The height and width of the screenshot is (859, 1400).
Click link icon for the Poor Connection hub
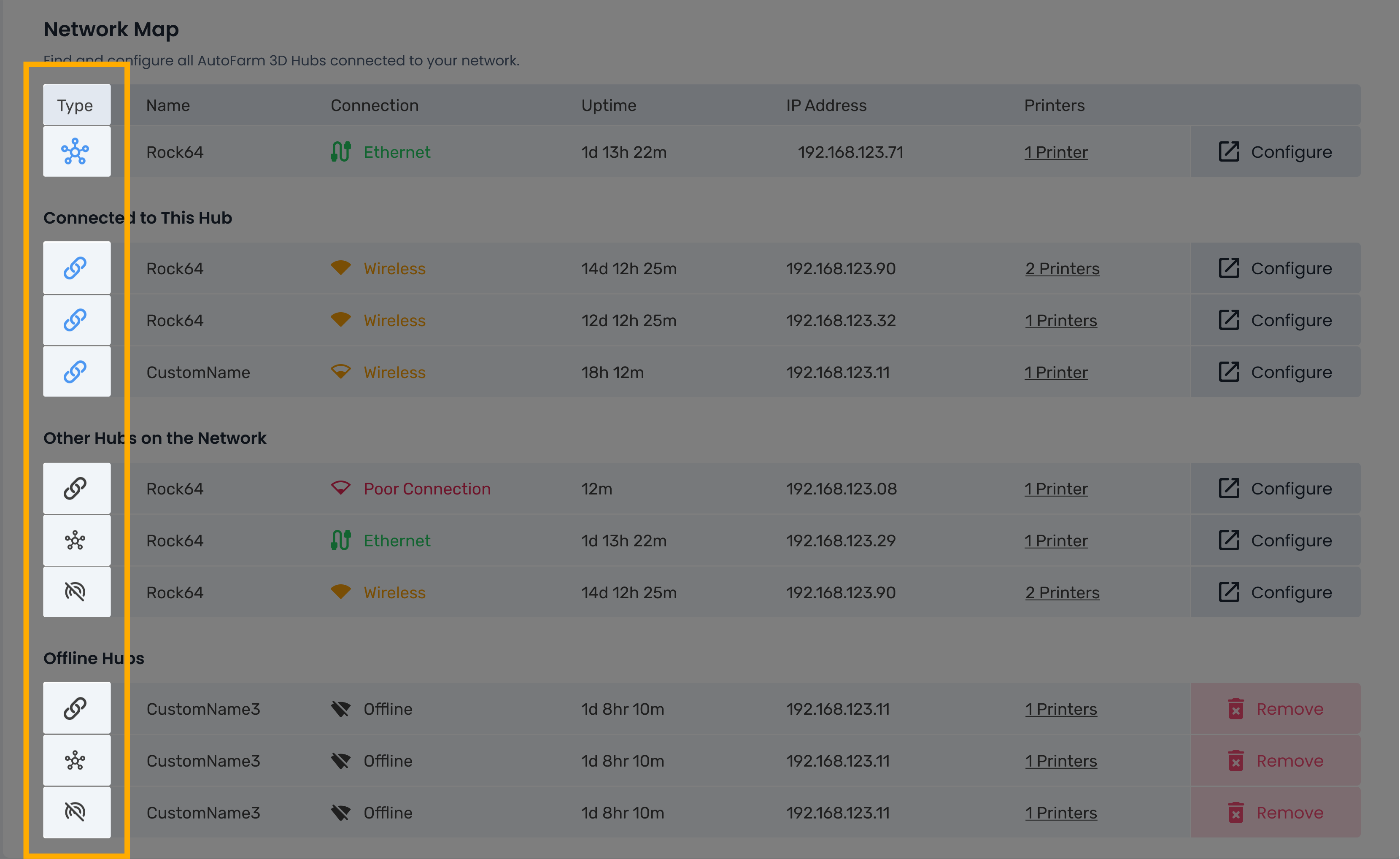click(x=75, y=488)
